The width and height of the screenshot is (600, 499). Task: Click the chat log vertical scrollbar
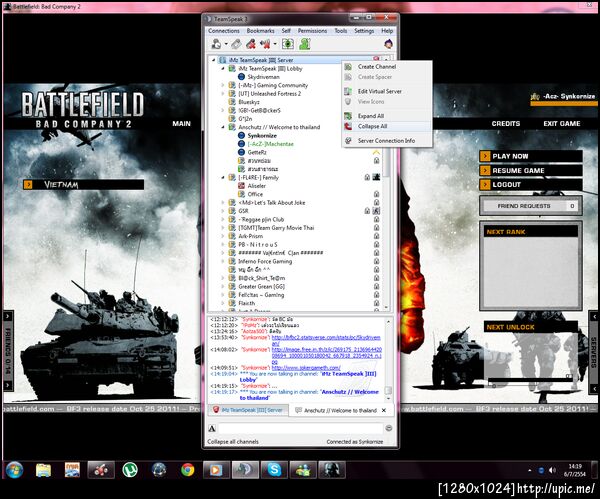tap(388, 360)
